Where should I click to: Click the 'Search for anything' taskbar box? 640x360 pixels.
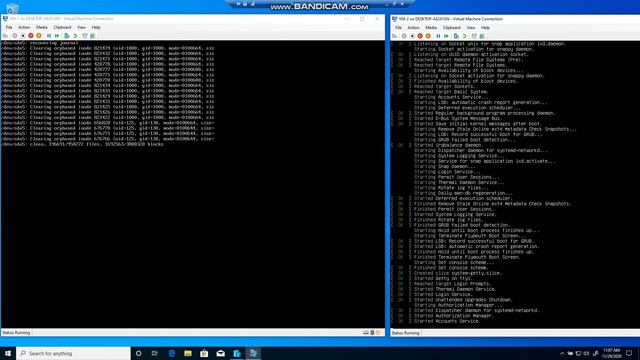point(73,353)
